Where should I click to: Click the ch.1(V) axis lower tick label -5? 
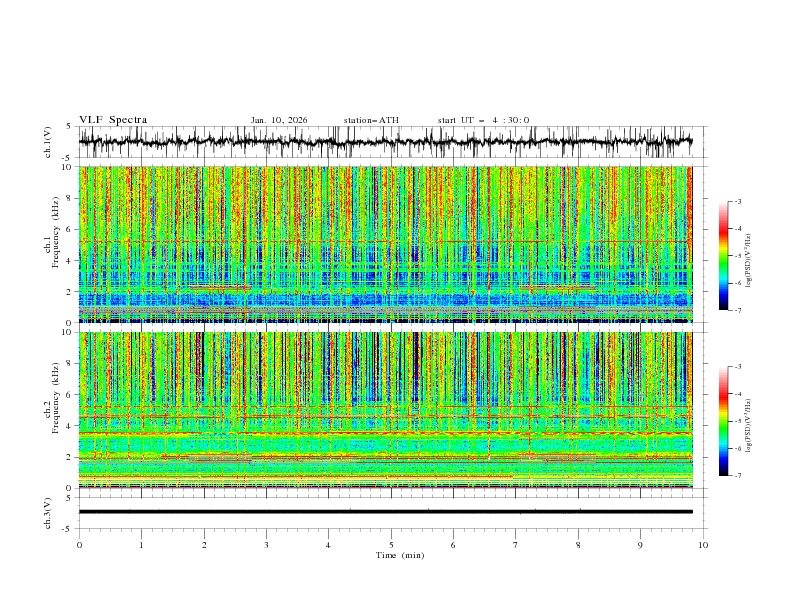coord(67,158)
